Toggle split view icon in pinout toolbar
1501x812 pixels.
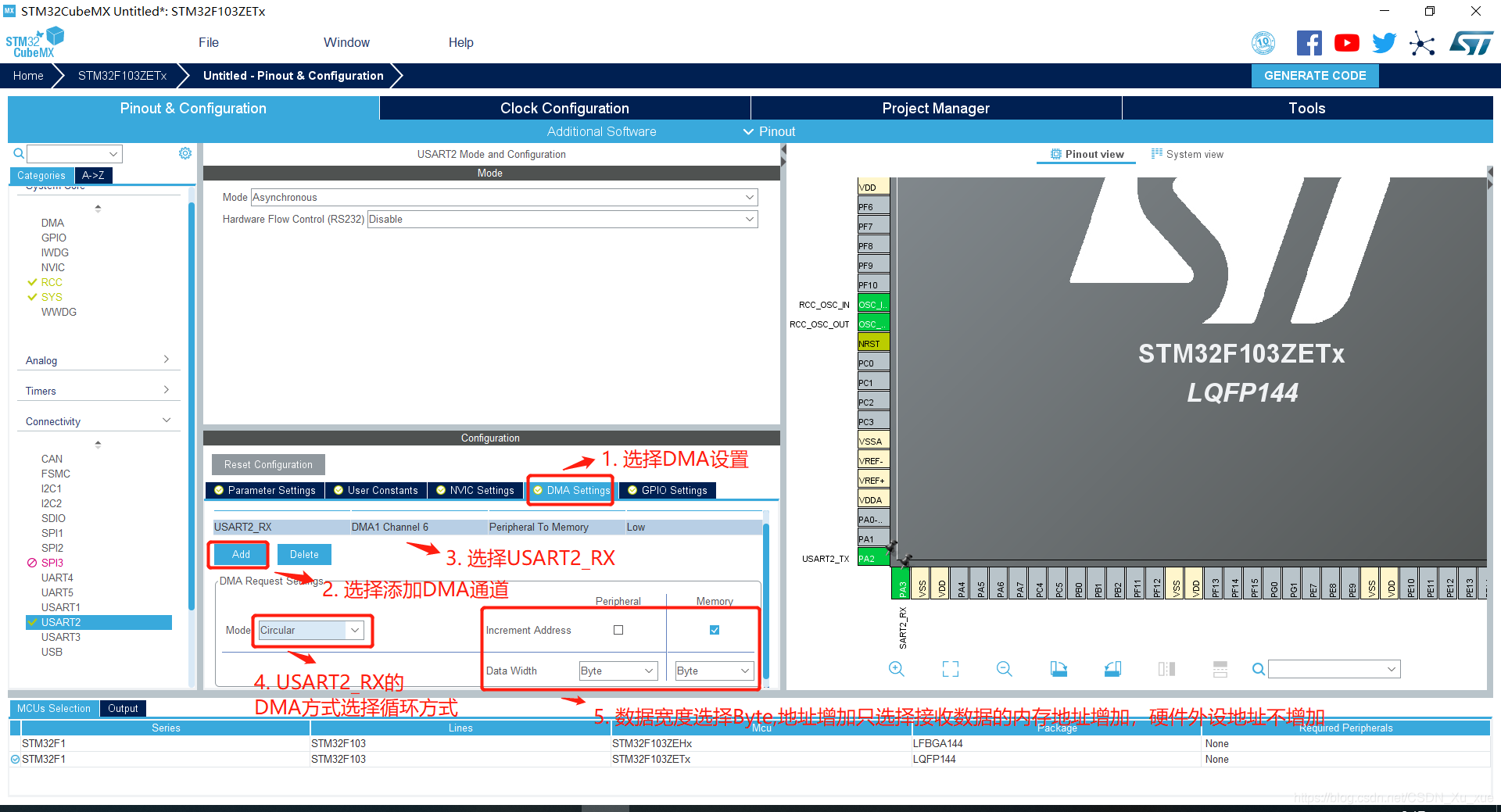[x=1166, y=669]
